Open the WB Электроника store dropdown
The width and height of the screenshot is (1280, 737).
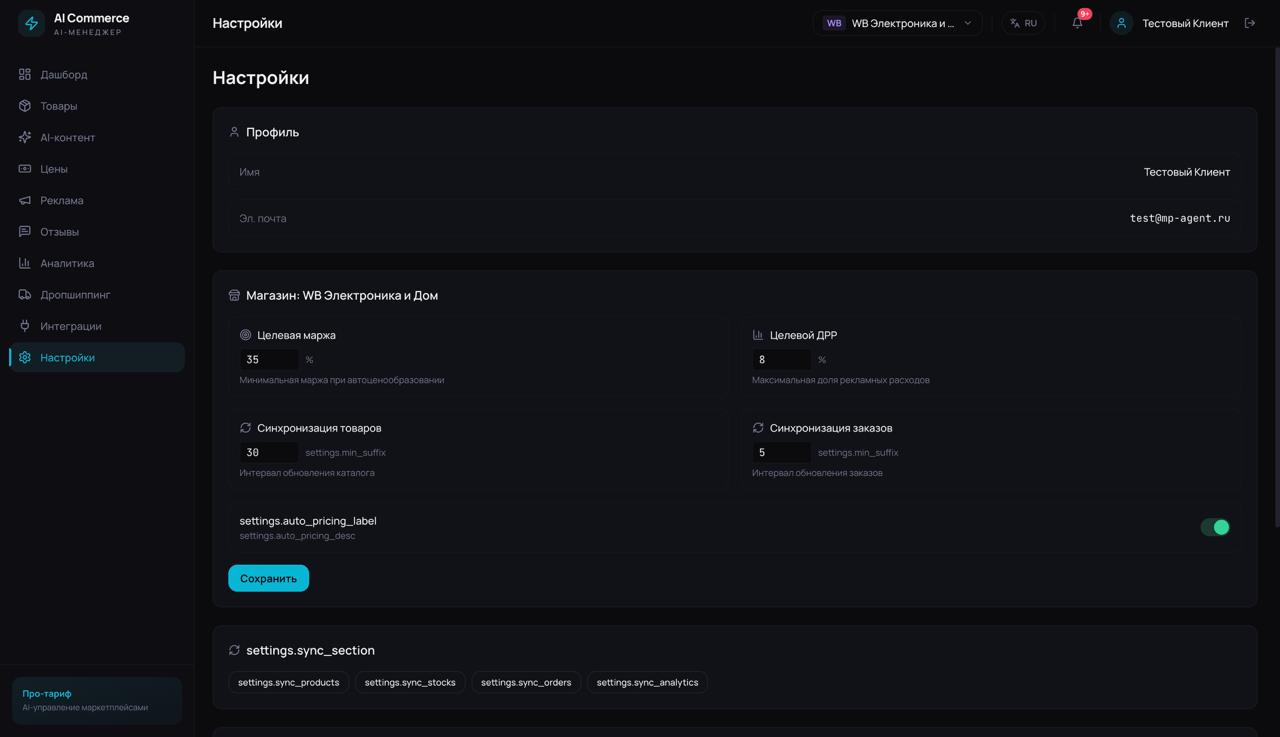point(897,23)
